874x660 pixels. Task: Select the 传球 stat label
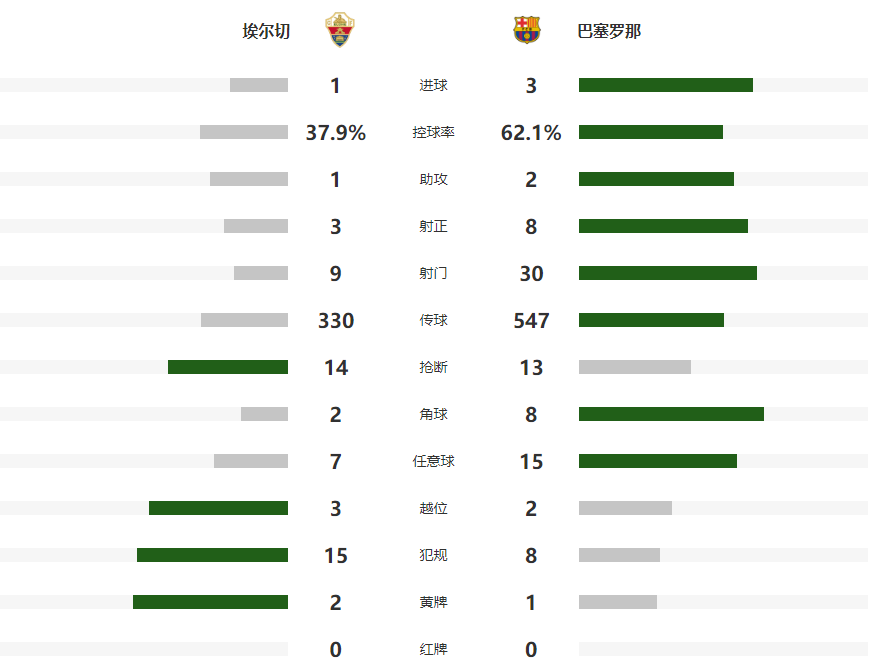(433, 320)
